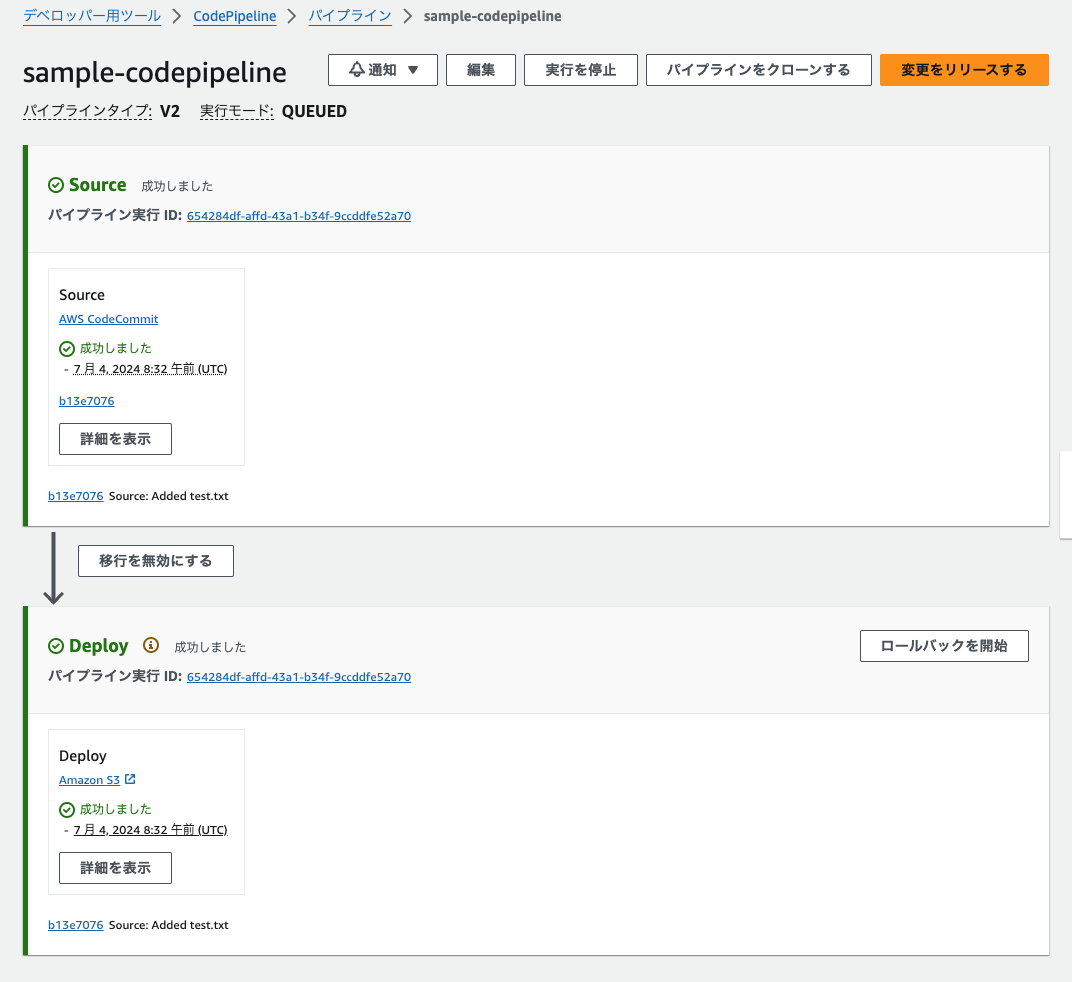
Task: Click the info icon next to Deploy
Action: click(151, 646)
